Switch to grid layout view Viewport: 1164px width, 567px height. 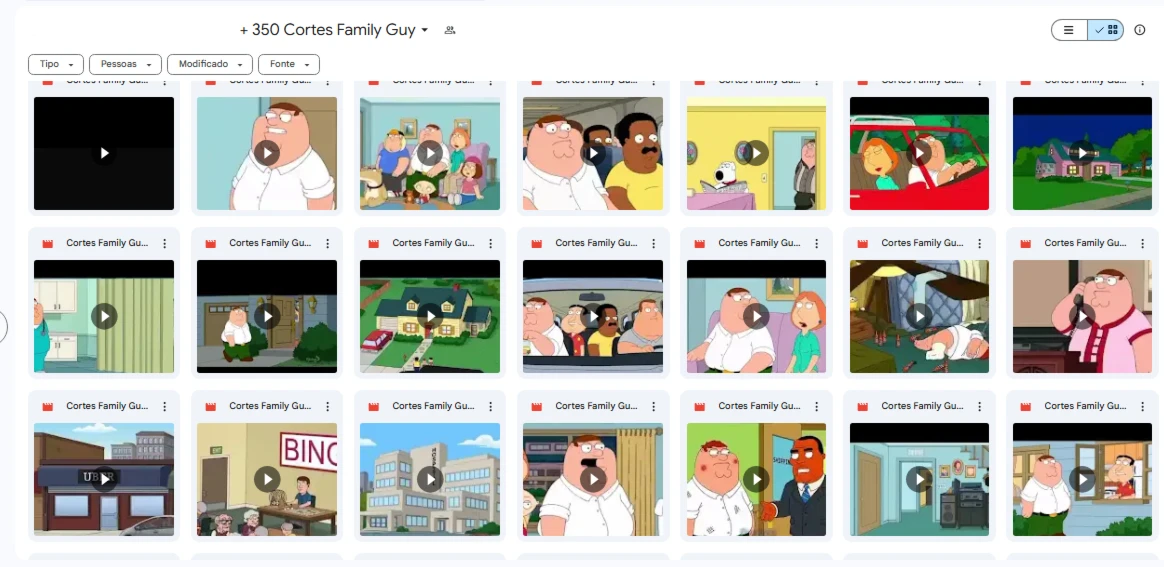click(1105, 30)
